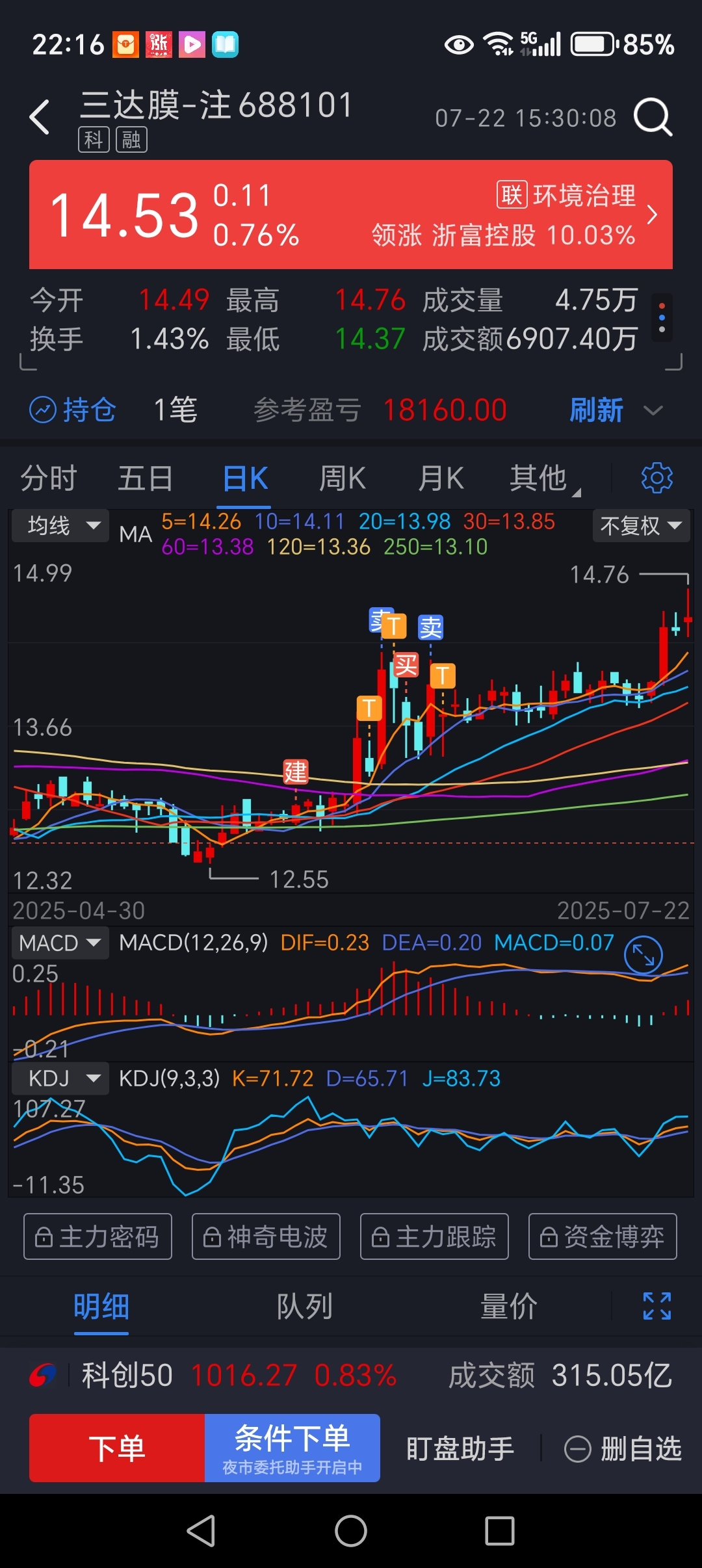Open the 联 环境治理 sector link
Image resolution: width=702 pixels, height=1568 pixels.
565,195
